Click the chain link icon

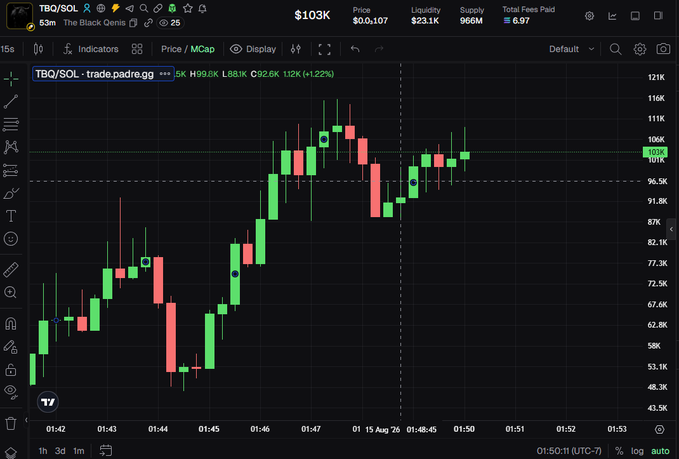(148, 23)
